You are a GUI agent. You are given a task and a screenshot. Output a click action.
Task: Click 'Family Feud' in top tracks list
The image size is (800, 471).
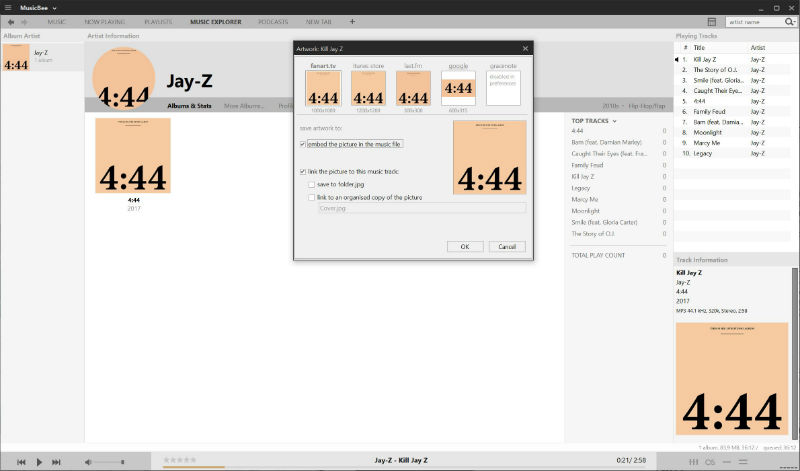click(587, 165)
